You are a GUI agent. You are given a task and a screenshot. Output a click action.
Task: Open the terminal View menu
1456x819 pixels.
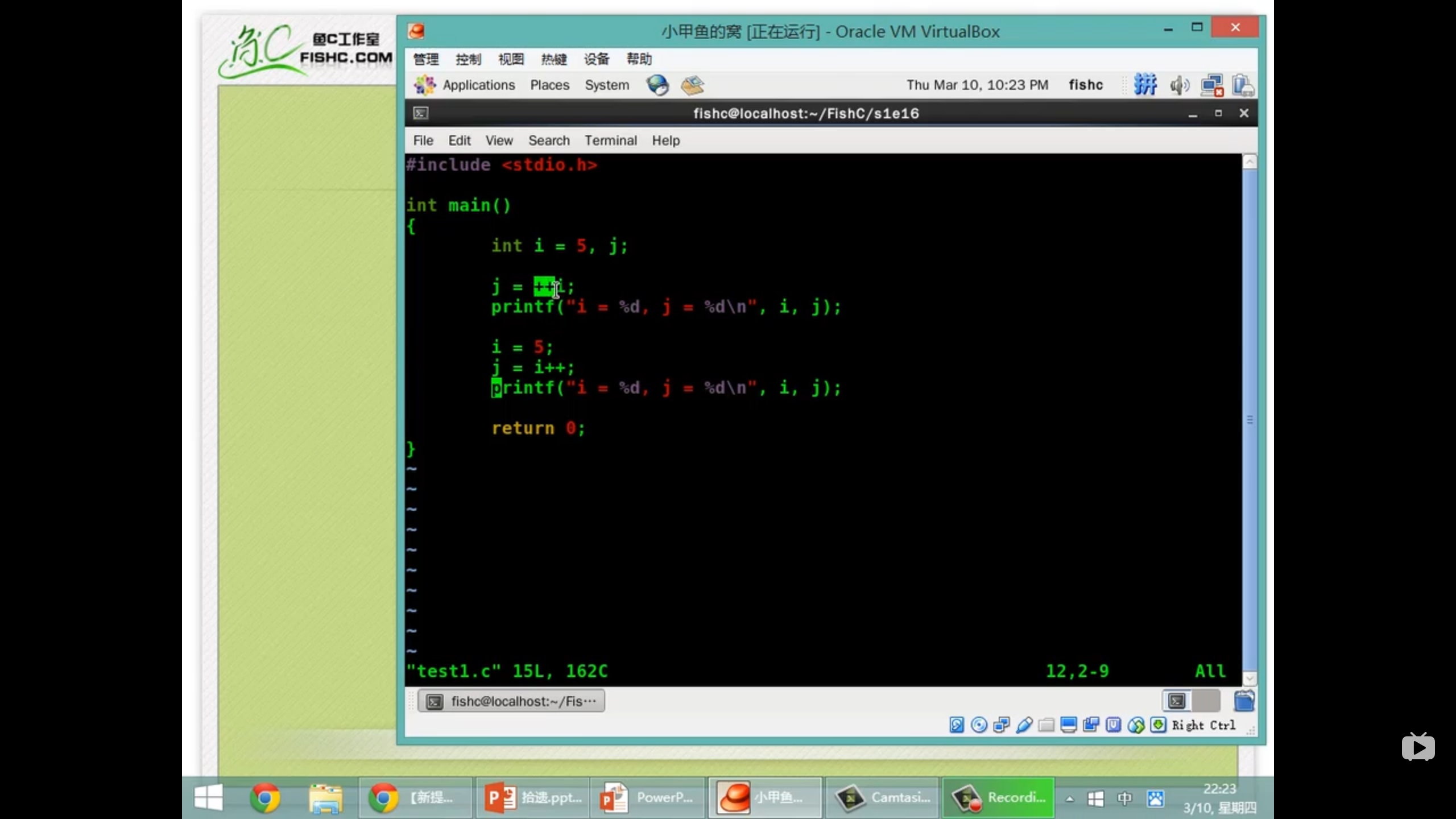[499, 140]
